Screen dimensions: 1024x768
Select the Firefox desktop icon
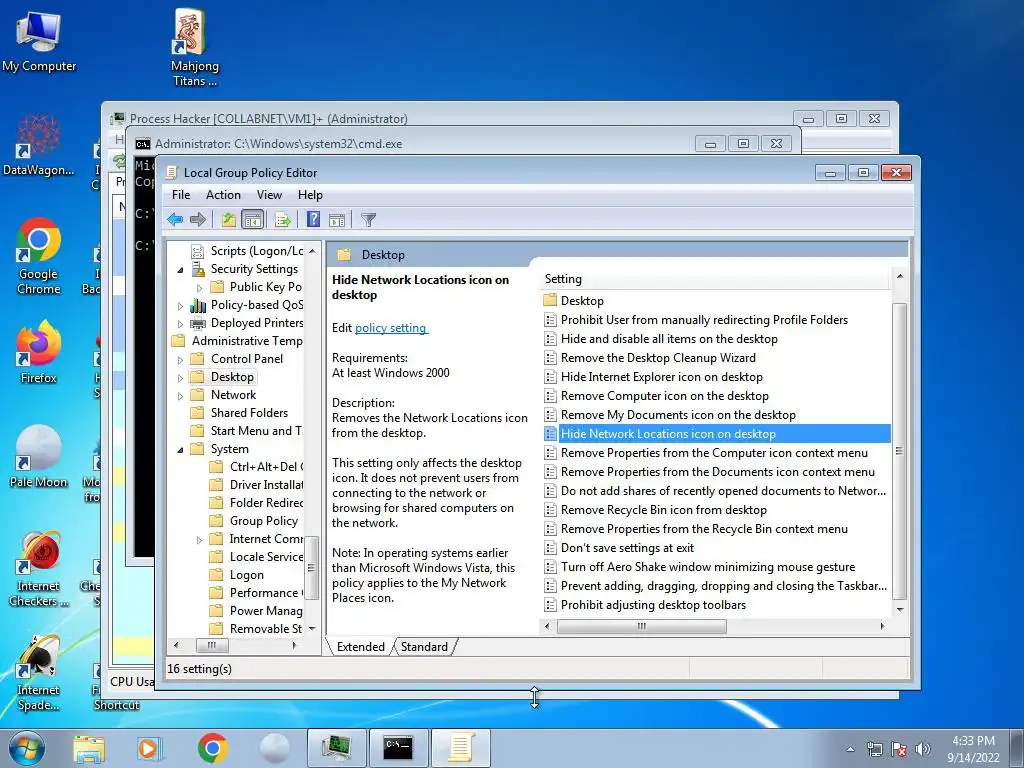[39, 353]
